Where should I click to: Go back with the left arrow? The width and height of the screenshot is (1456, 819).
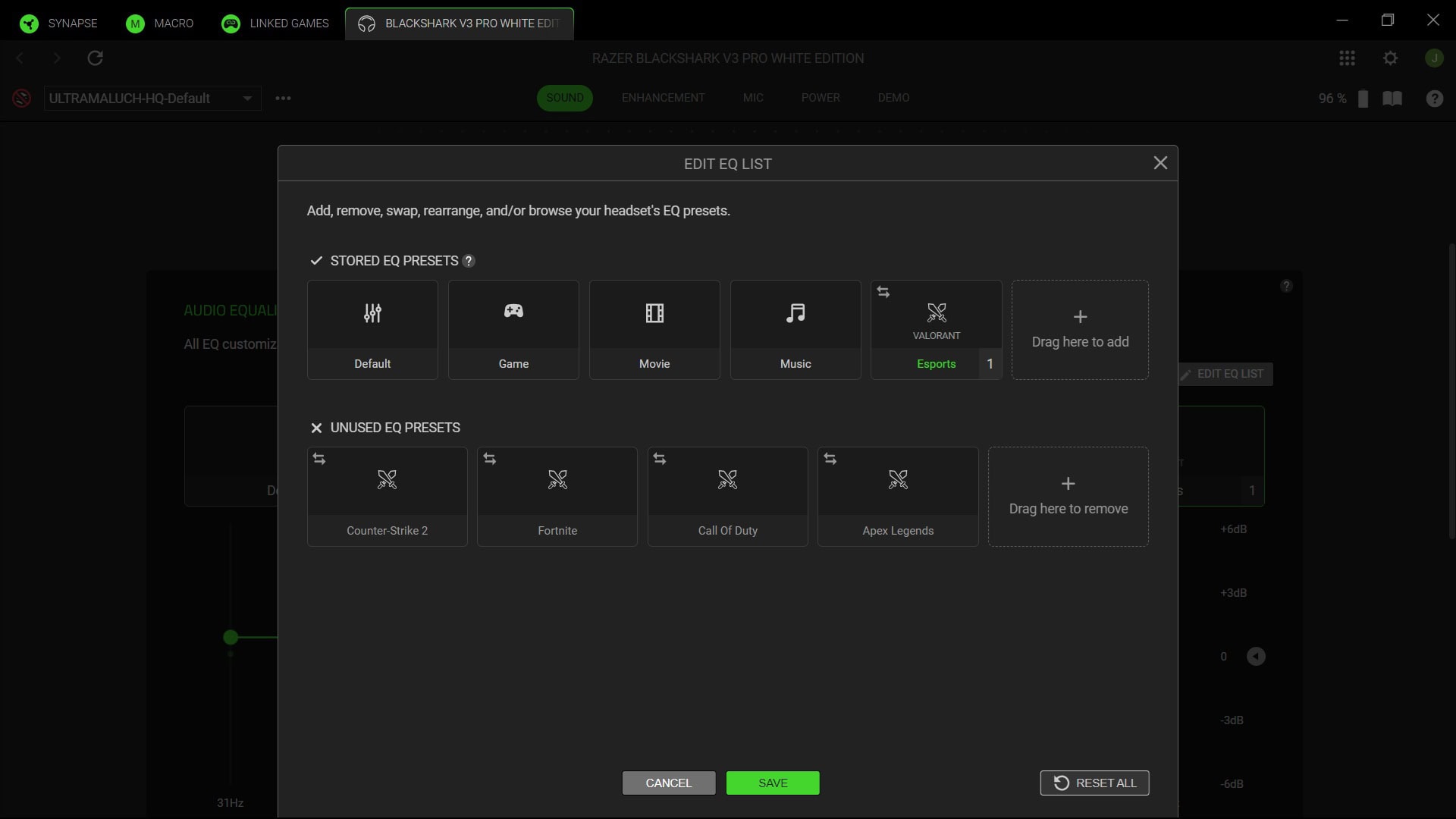click(20, 58)
